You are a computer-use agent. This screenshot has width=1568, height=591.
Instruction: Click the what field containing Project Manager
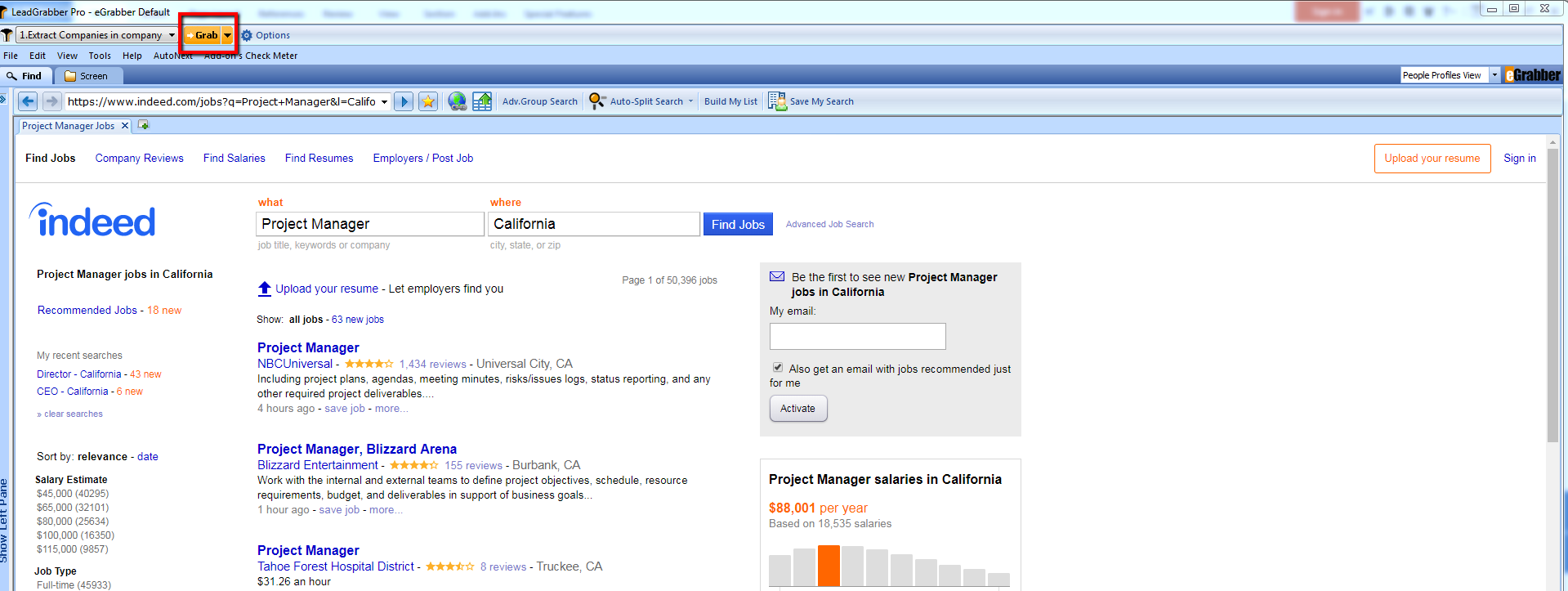coord(370,224)
